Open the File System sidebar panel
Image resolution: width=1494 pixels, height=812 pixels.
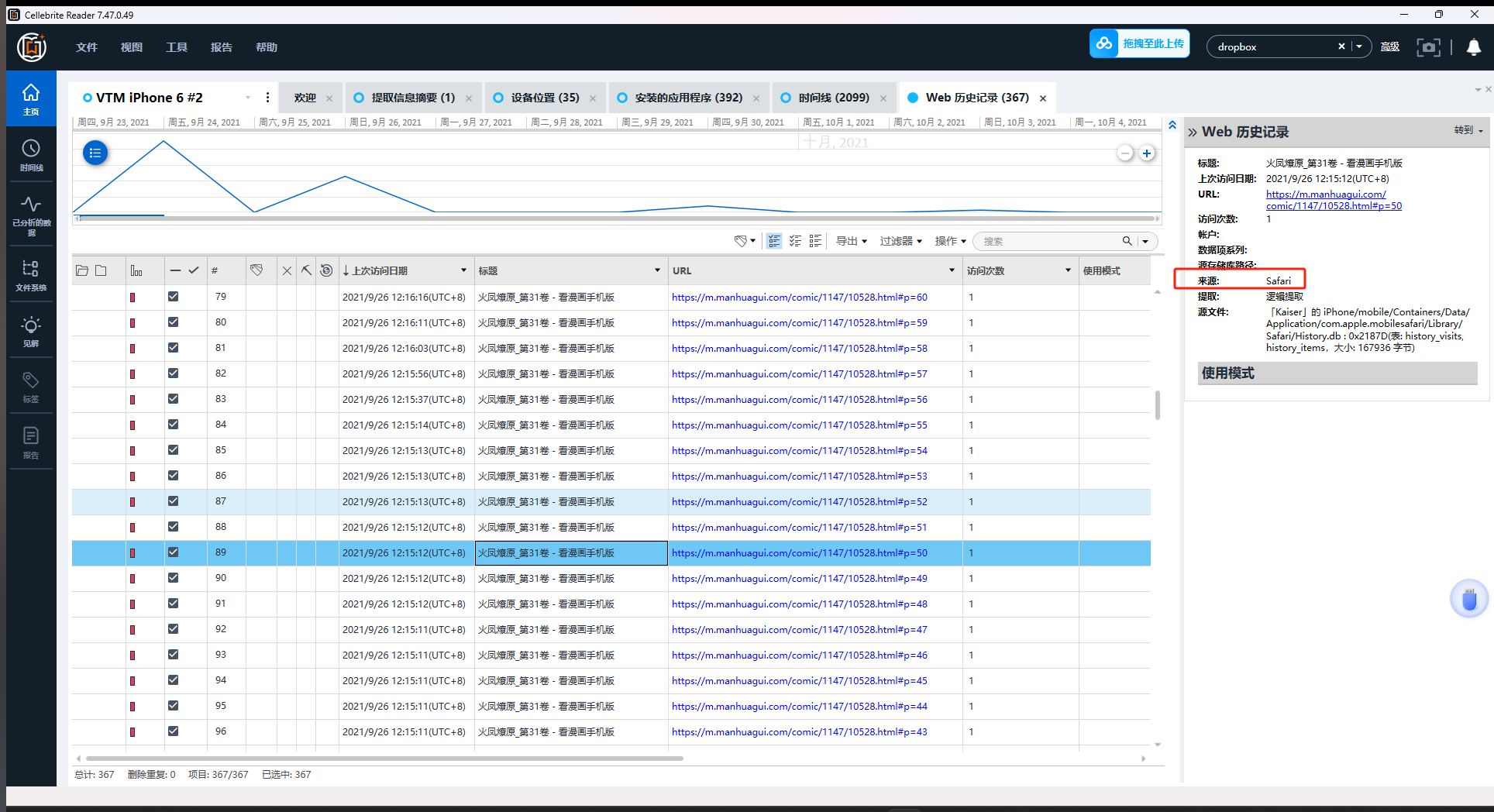tap(31, 275)
